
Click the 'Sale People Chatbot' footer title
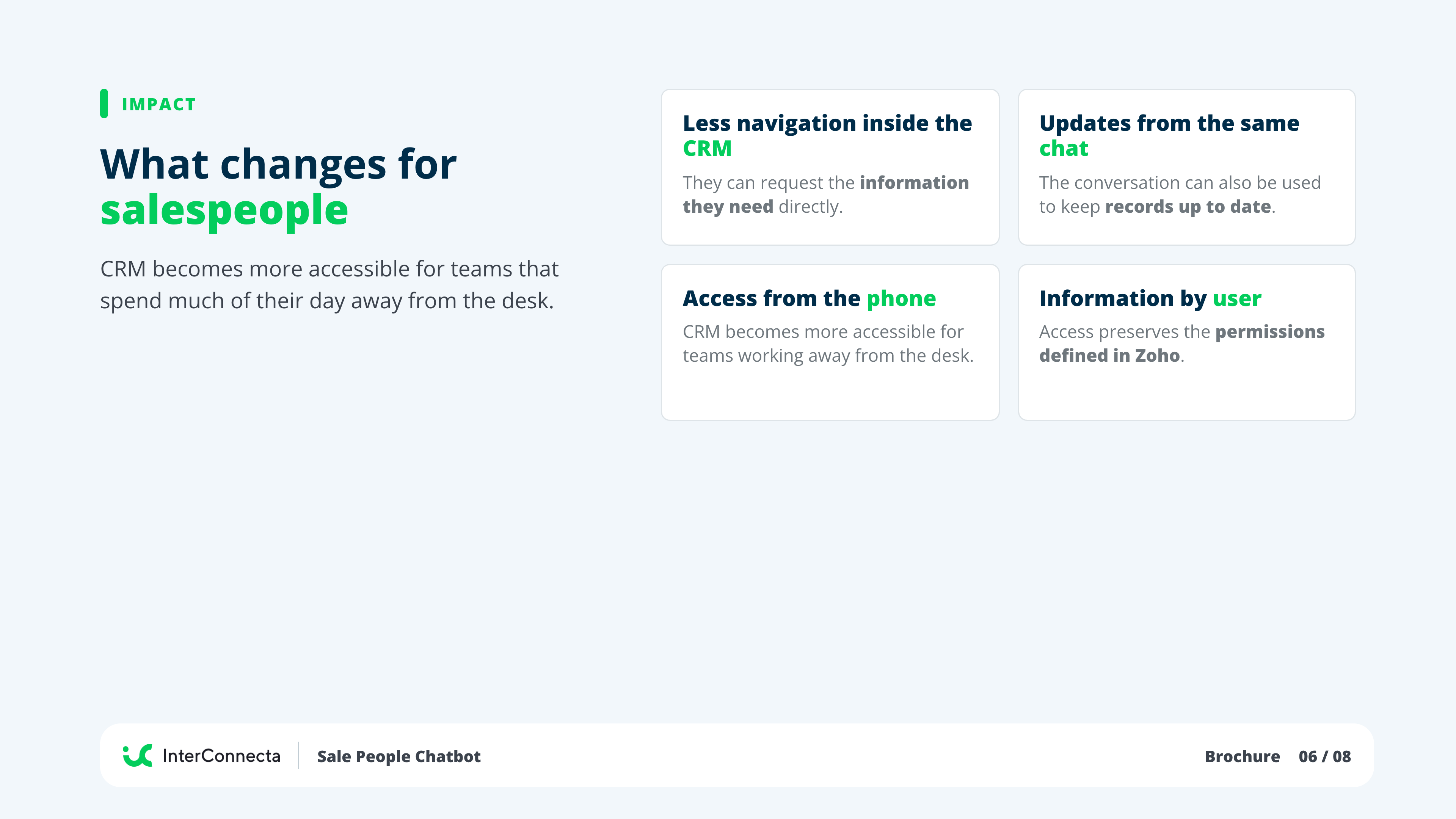[399, 756]
